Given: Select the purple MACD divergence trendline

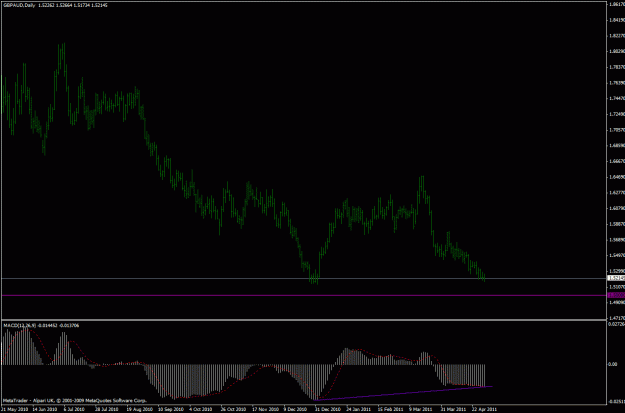Looking at the screenshot, I should pos(403,393).
